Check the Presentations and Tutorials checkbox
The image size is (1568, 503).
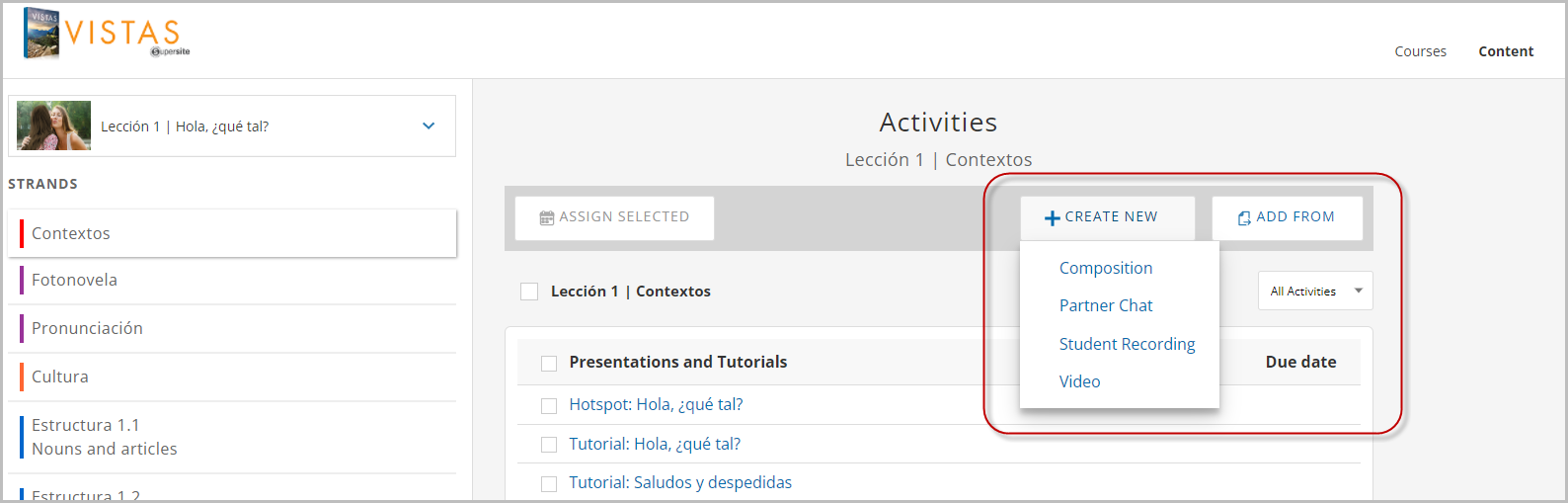(549, 364)
